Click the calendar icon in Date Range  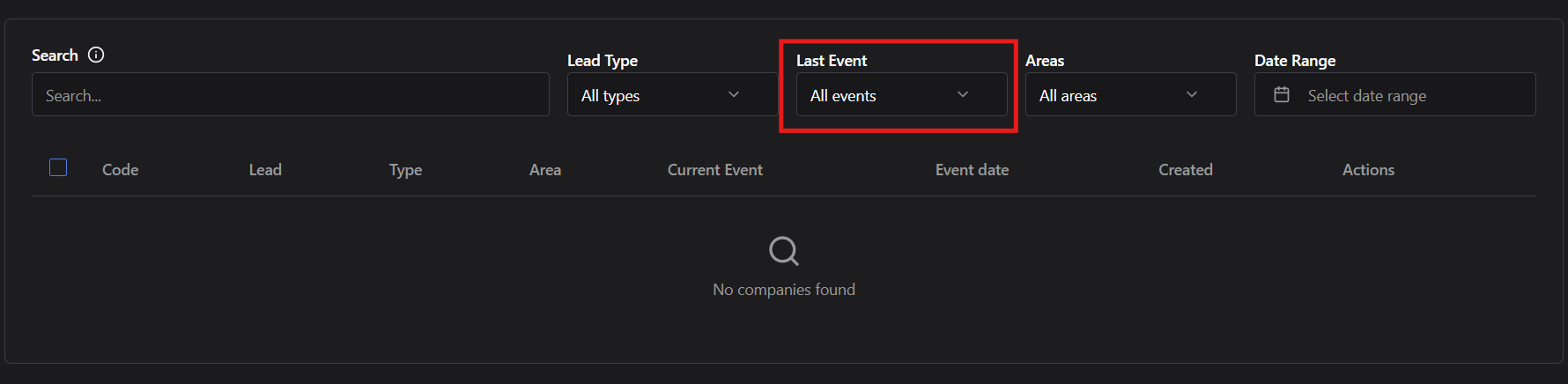[x=1282, y=94]
